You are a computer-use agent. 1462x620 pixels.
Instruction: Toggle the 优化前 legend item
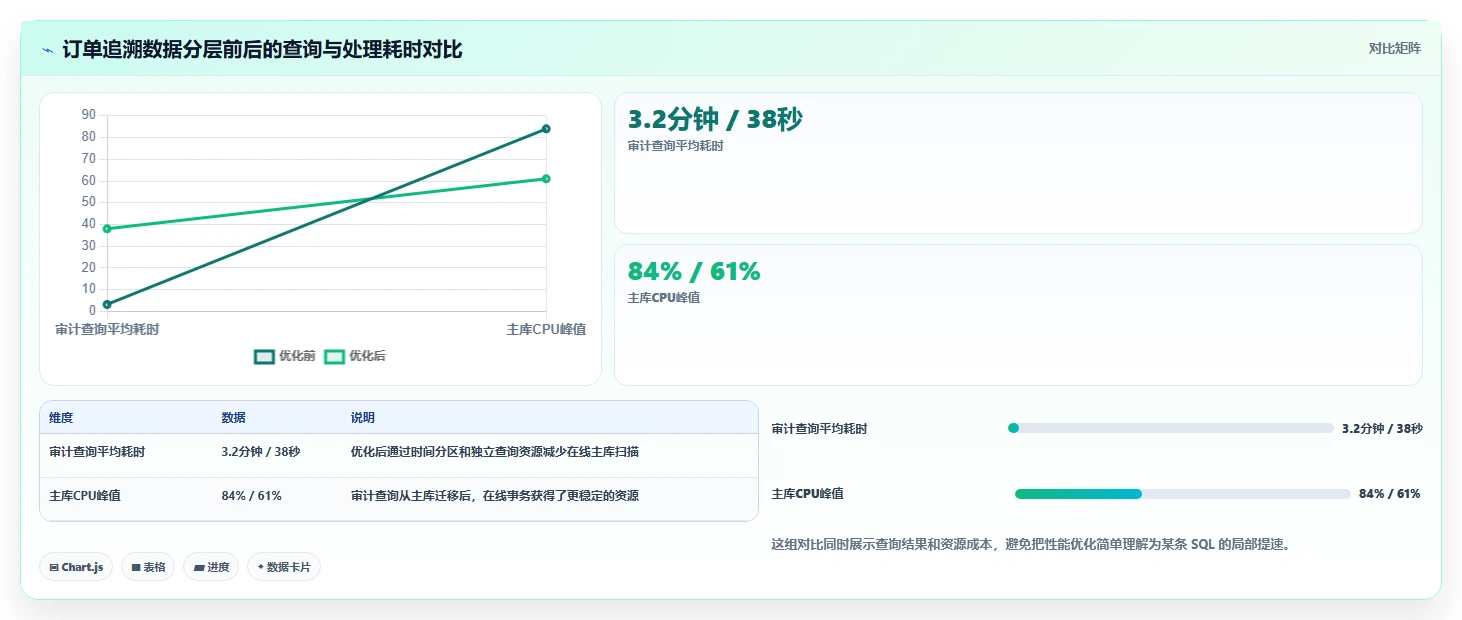click(x=285, y=356)
